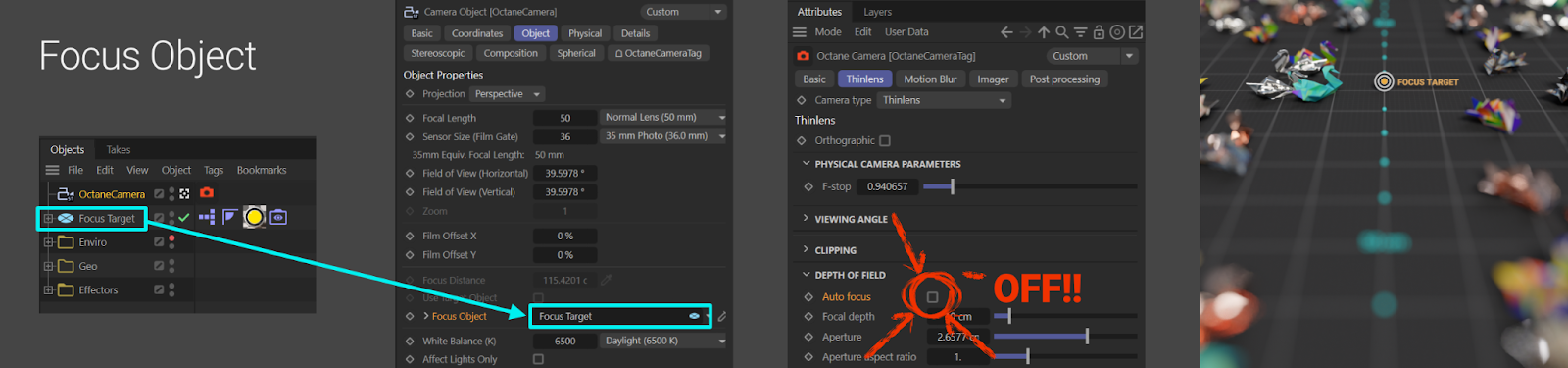Switch to the Takes tab
The image size is (1568, 368).
[x=119, y=150]
